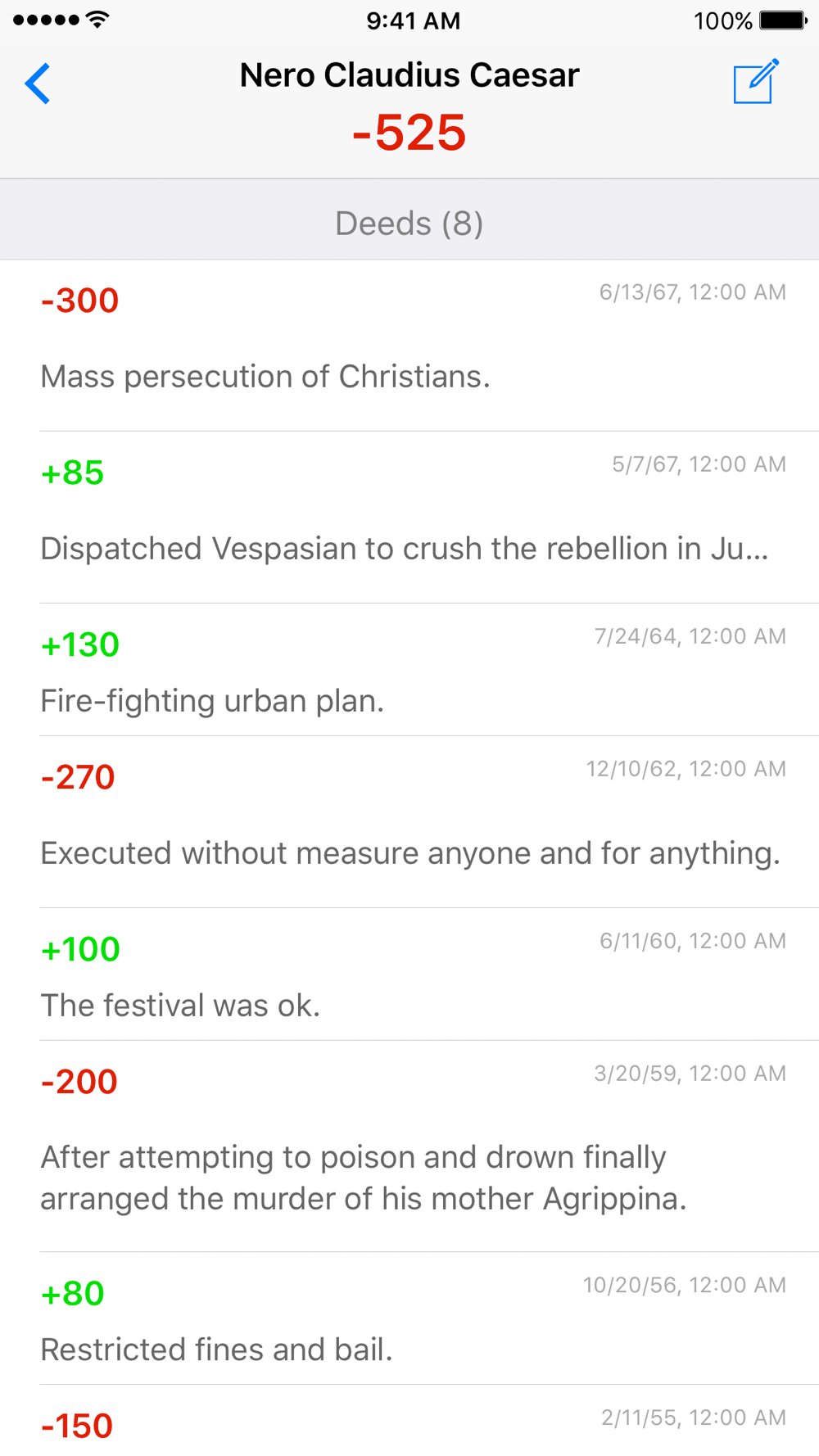Tap the battery indicator in status bar

click(x=783, y=20)
